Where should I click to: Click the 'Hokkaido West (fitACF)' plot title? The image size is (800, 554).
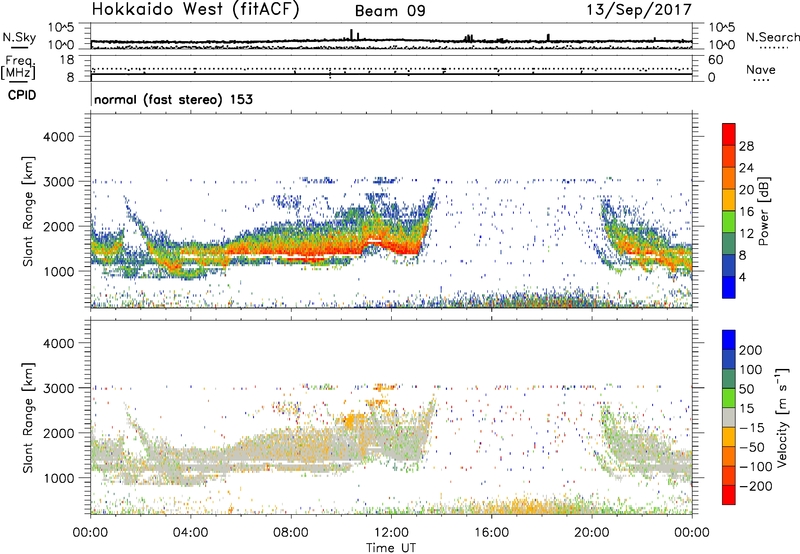pos(195,9)
